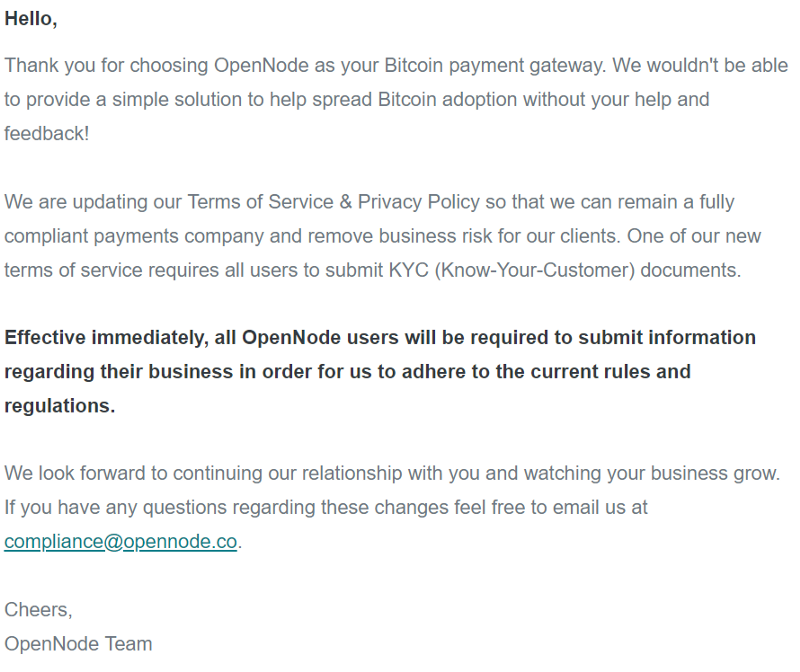
Task: Click the phrase watching your business grow
Action: [x=652, y=474]
